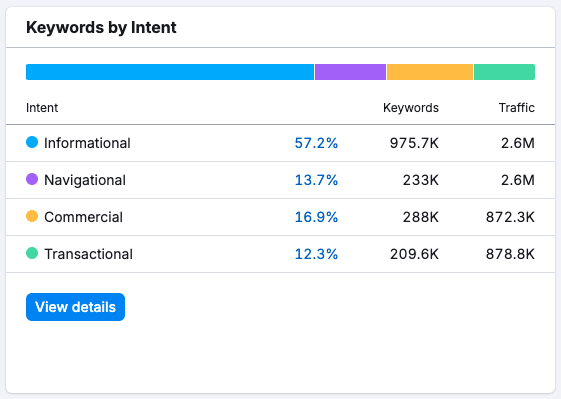Click the green Transactional bar segment

(x=504, y=72)
